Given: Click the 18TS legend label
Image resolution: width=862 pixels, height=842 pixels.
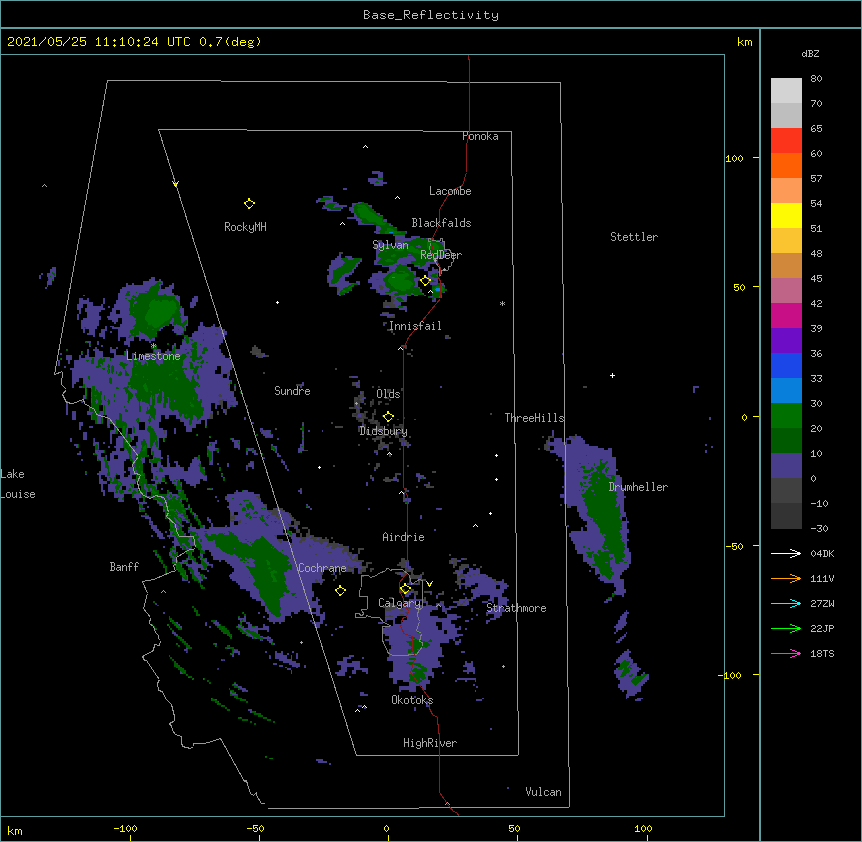Looking at the screenshot, I should point(822,653).
